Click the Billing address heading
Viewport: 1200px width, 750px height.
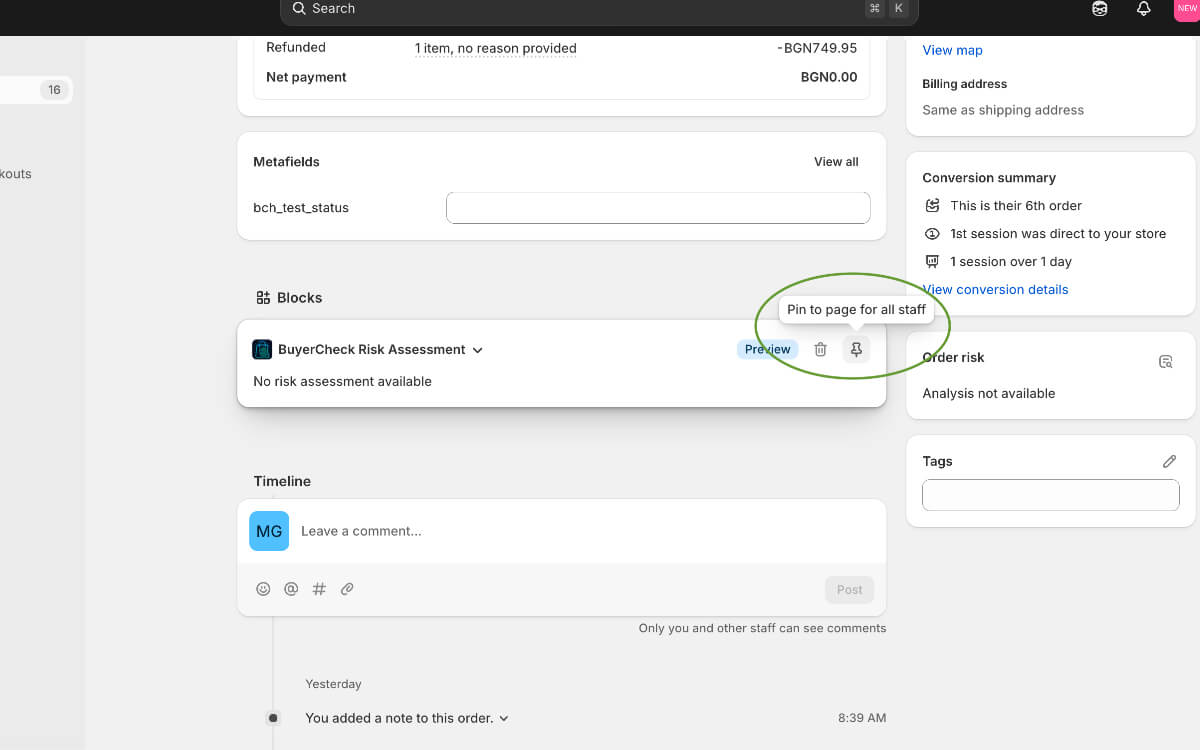964,84
